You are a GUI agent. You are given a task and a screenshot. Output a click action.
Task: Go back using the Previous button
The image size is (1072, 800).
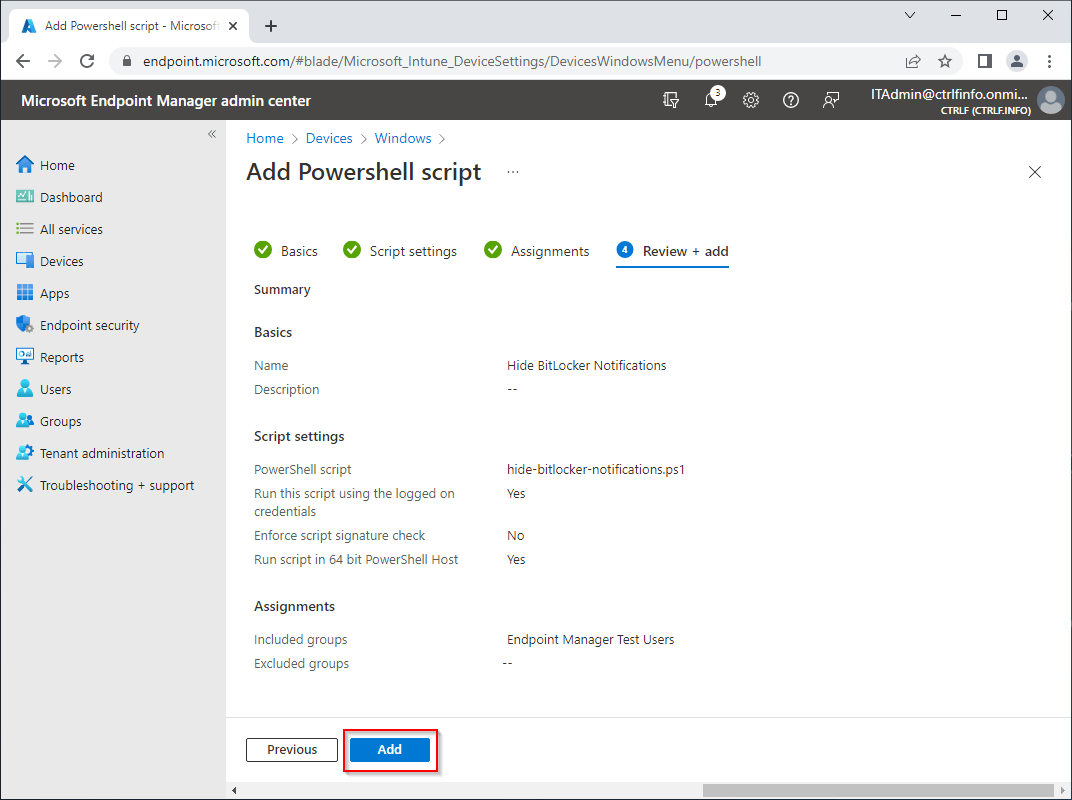(x=291, y=749)
